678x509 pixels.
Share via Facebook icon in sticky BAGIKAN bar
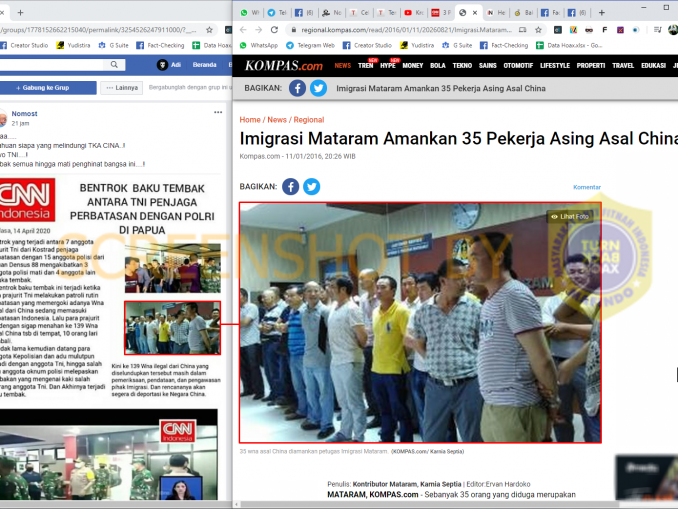[297, 88]
